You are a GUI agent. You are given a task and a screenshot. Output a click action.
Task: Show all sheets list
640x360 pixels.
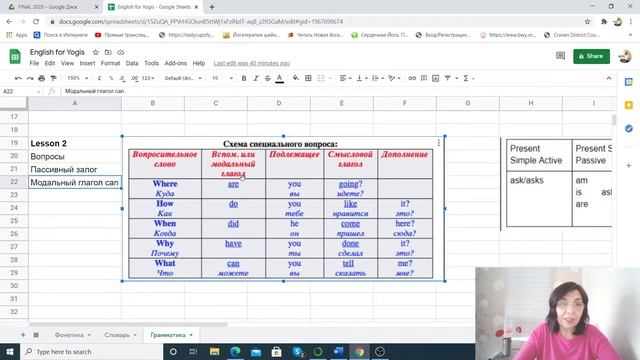(x=36, y=335)
